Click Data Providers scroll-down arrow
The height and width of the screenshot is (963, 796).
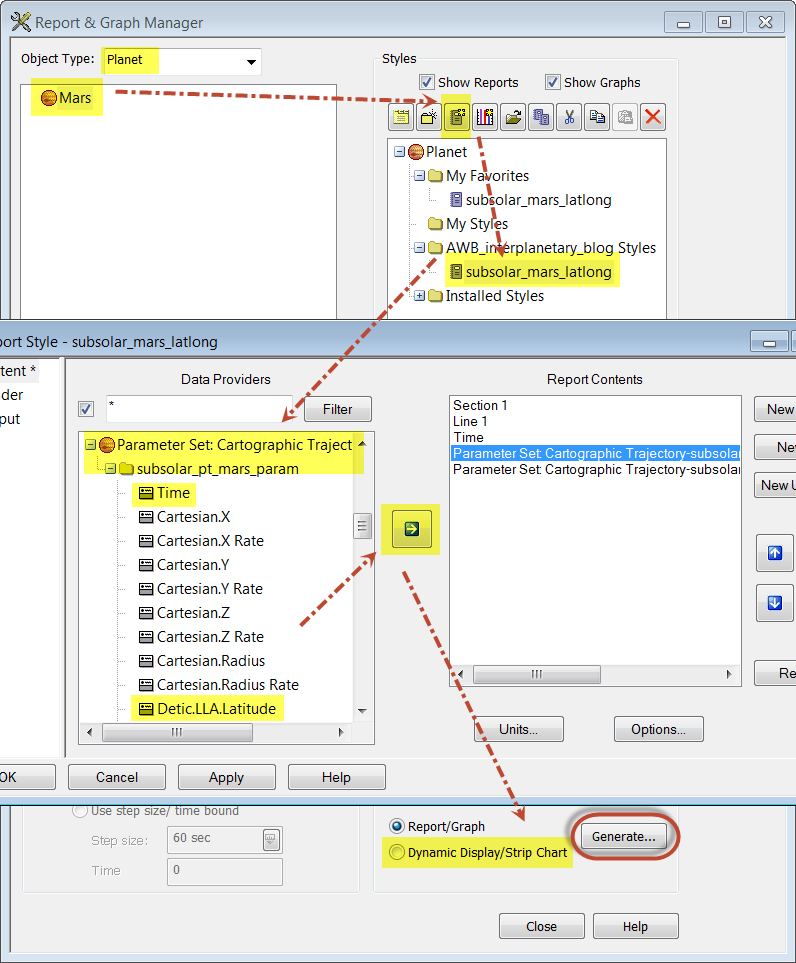pyautogui.click(x=362, y=711)
